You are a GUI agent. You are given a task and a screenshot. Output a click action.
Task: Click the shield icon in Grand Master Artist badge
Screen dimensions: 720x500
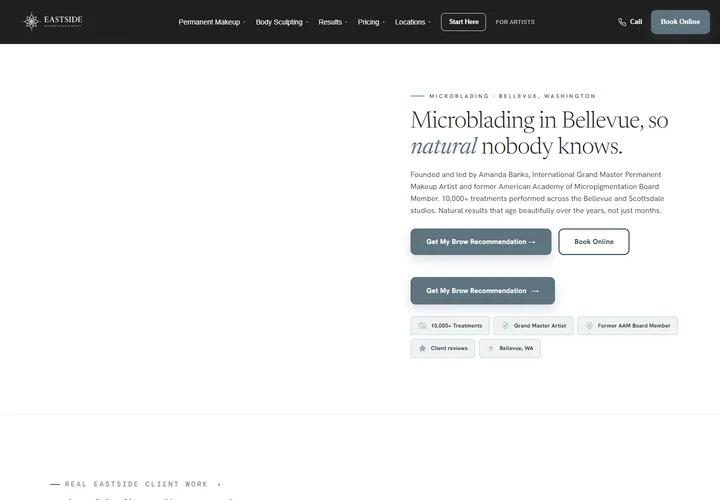[505, 326]
